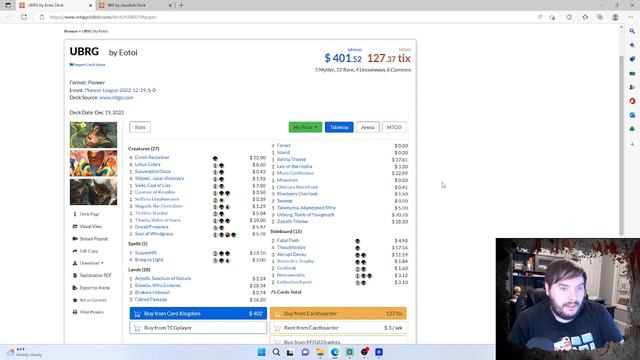Viewport: 640px width, 360px height.
Task: Open the browser extensions icon
Action: click(x=569, y=17)
